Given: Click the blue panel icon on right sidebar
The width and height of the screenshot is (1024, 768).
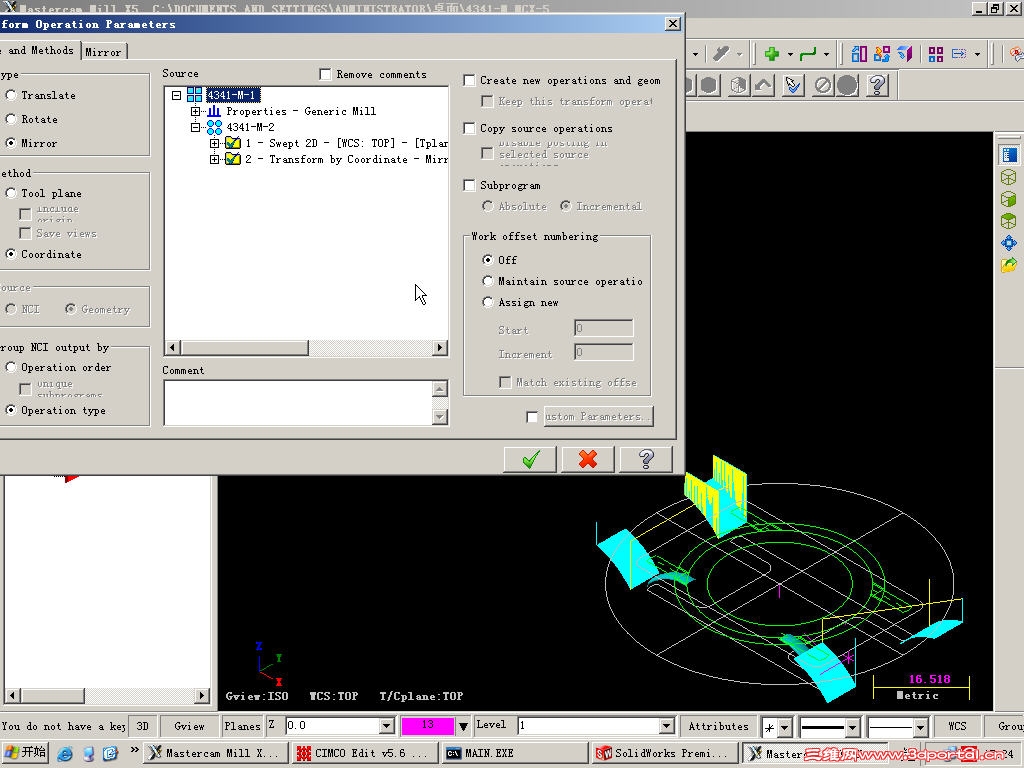Looking at the screenshot, I should tap(1009, 155).
